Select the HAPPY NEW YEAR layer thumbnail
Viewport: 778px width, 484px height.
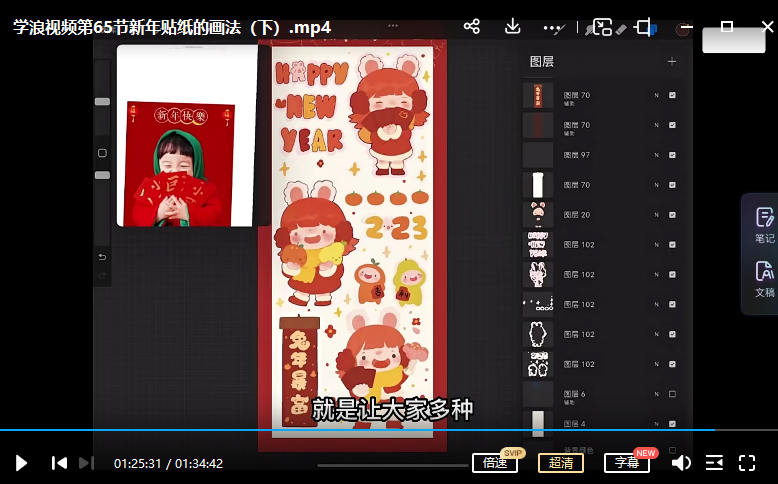point(538,244)
